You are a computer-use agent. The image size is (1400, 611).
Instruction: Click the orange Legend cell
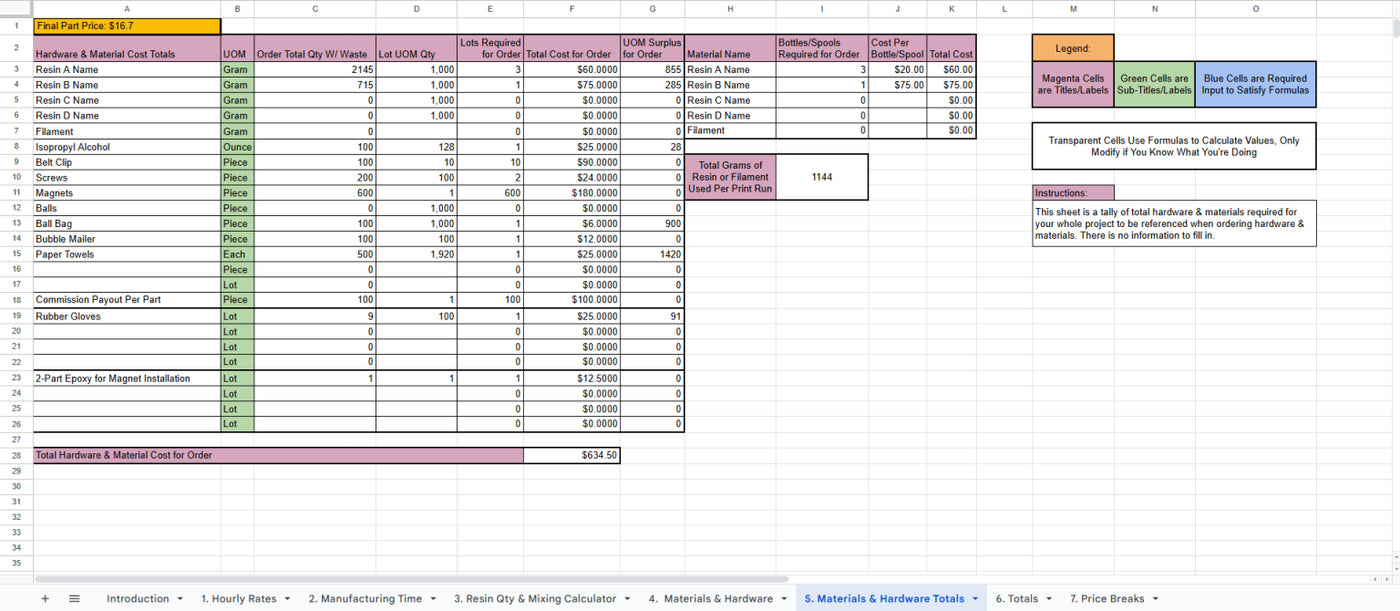point(1072,48)
